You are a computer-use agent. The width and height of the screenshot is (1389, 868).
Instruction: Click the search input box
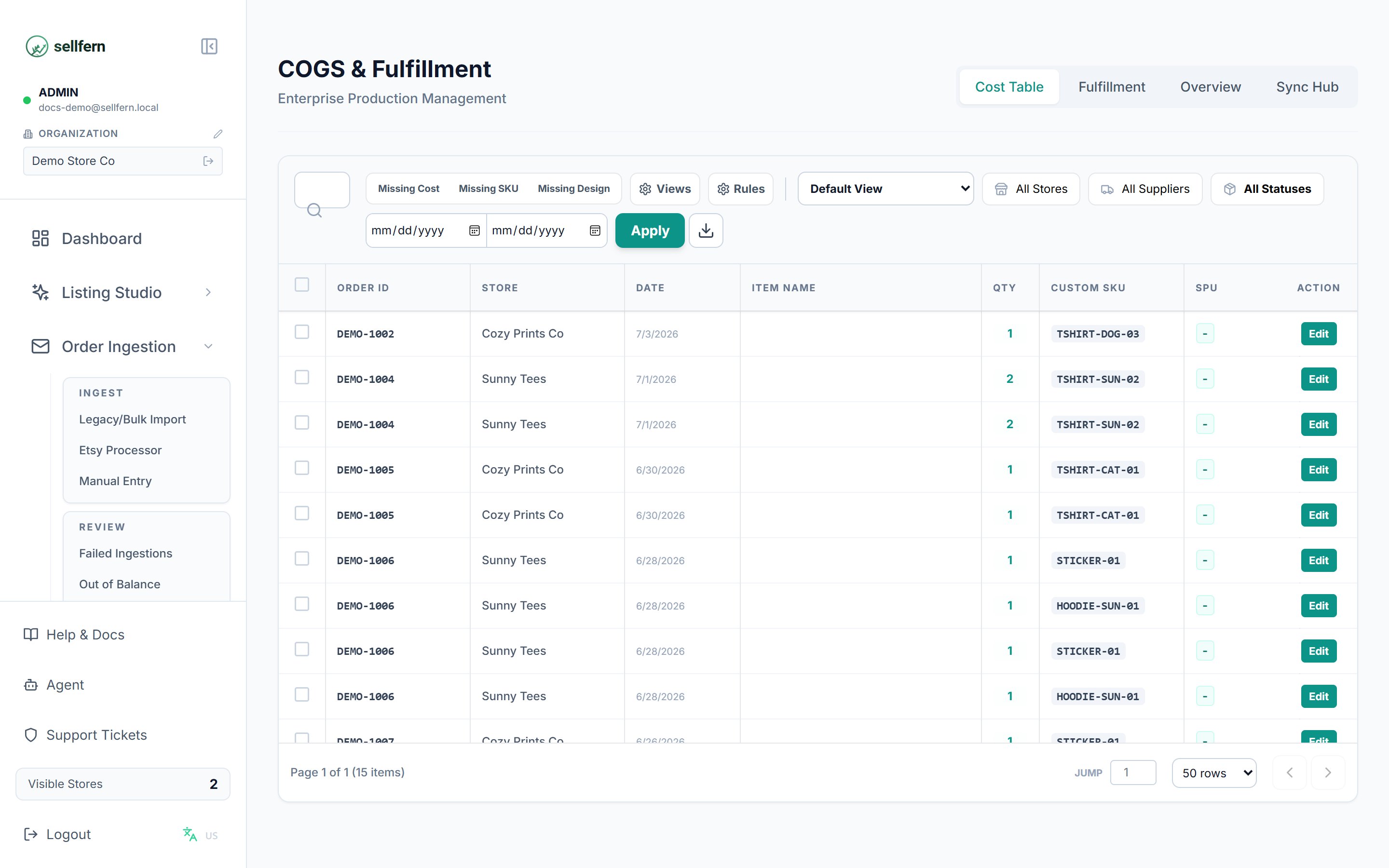point(322,190)
